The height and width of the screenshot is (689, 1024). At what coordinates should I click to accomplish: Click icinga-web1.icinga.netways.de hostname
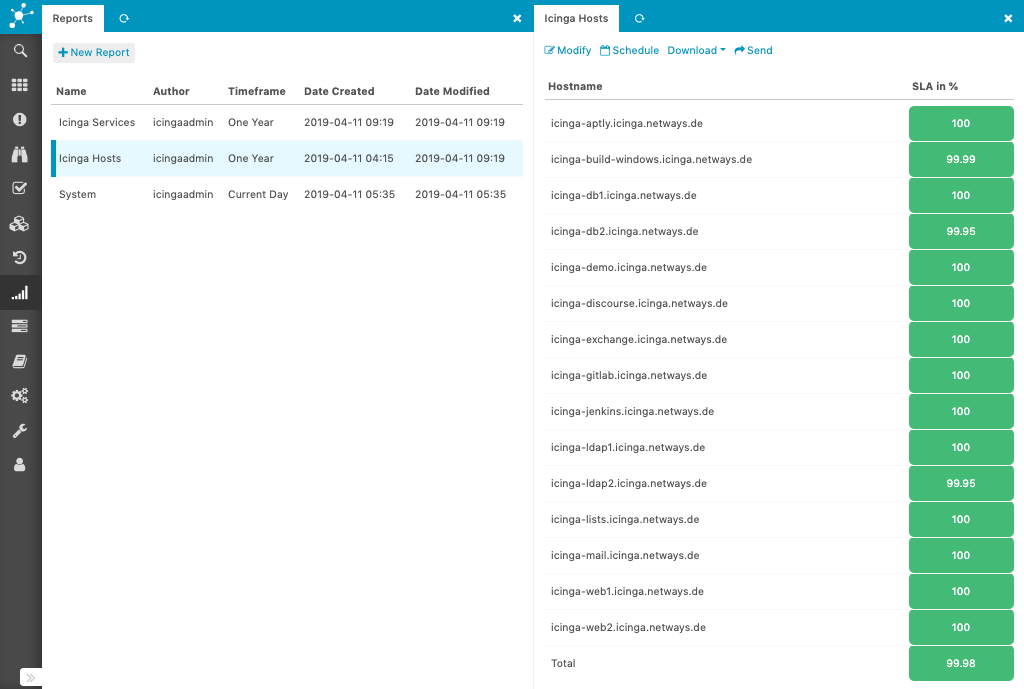pos(627,591)
